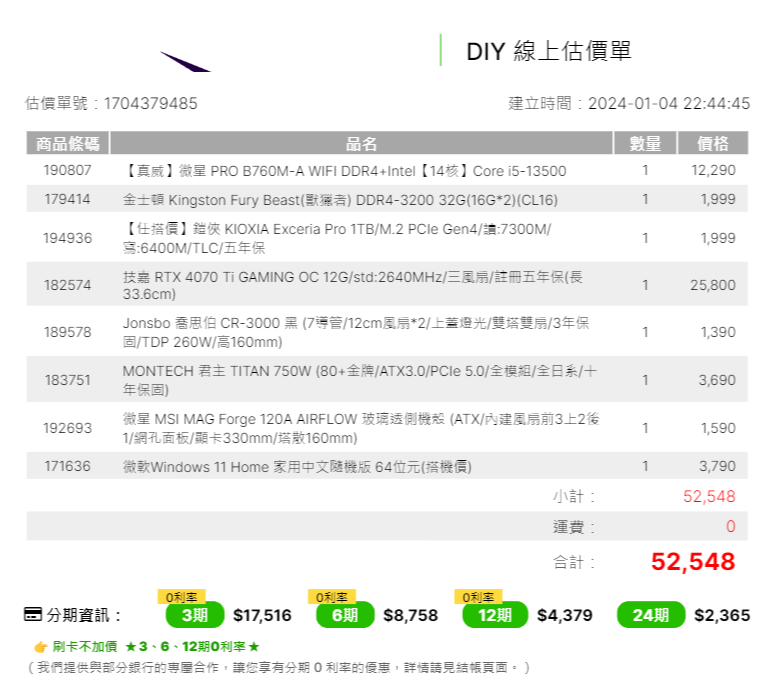This screenshot has height=700, width=775.
Task: Click the Jonsbo CR-3000 cooler product name
Action: [x=356, y=332]
